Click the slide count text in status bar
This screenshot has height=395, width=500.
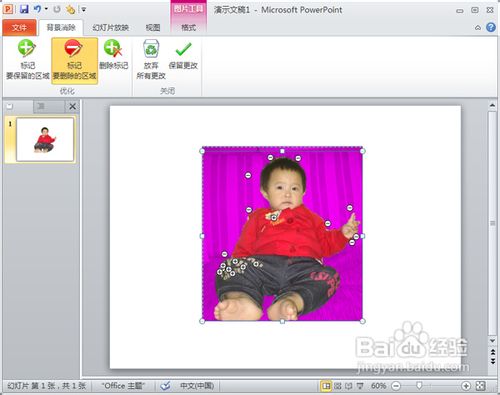click(46, 386)
